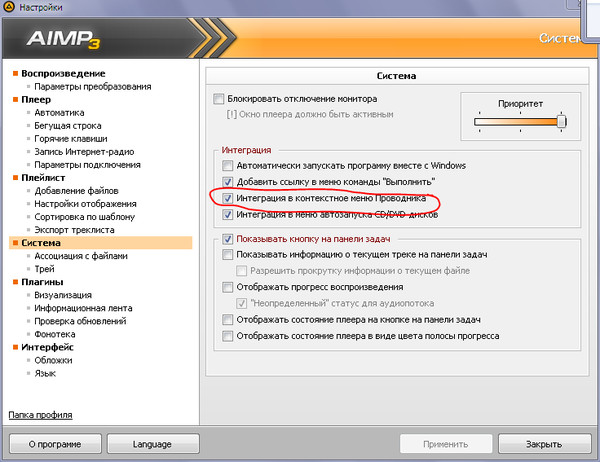The width and height of the screenshot is (600, 462).
Task: Select 'Визуализация' page
Action: click(63, 295)
